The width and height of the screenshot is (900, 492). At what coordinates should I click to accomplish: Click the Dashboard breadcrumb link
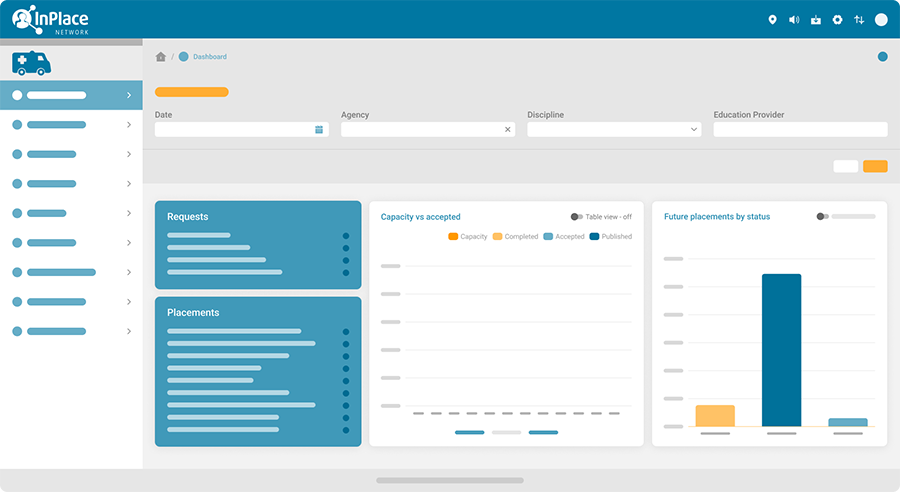(x=210, y=57)
